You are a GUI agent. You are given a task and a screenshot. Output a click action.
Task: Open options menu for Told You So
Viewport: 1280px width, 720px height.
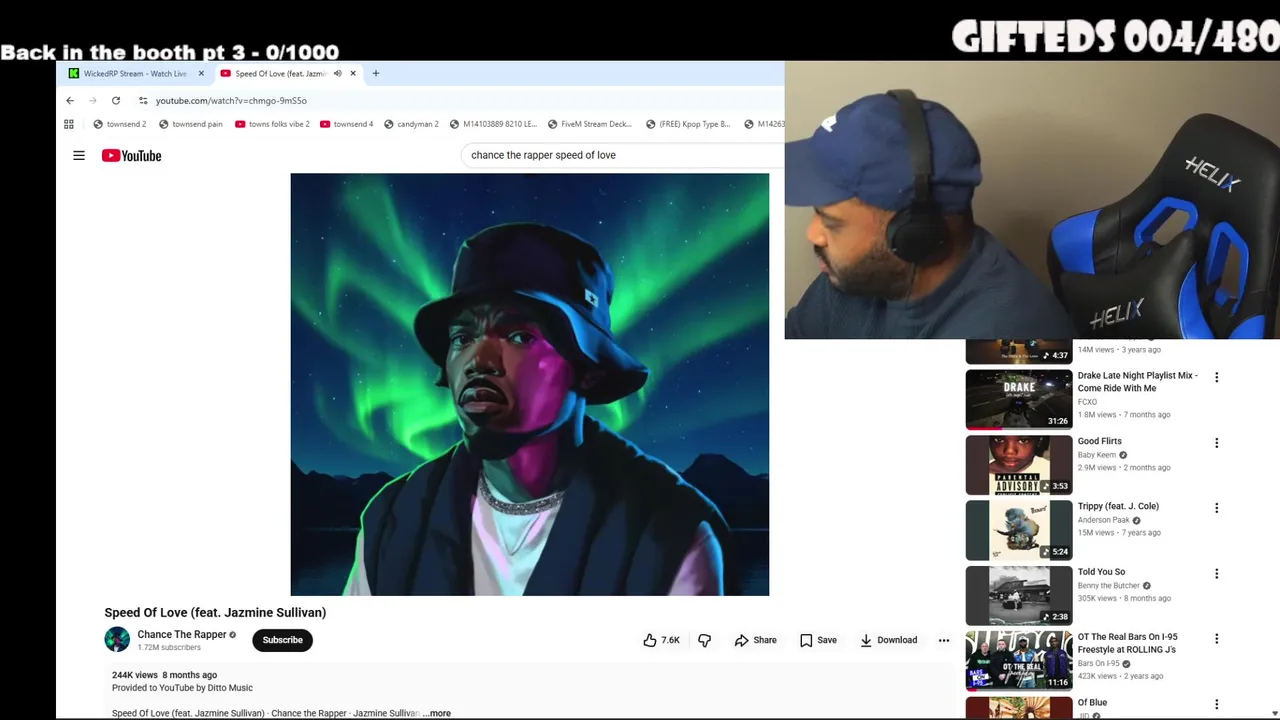click(1216, 574)
